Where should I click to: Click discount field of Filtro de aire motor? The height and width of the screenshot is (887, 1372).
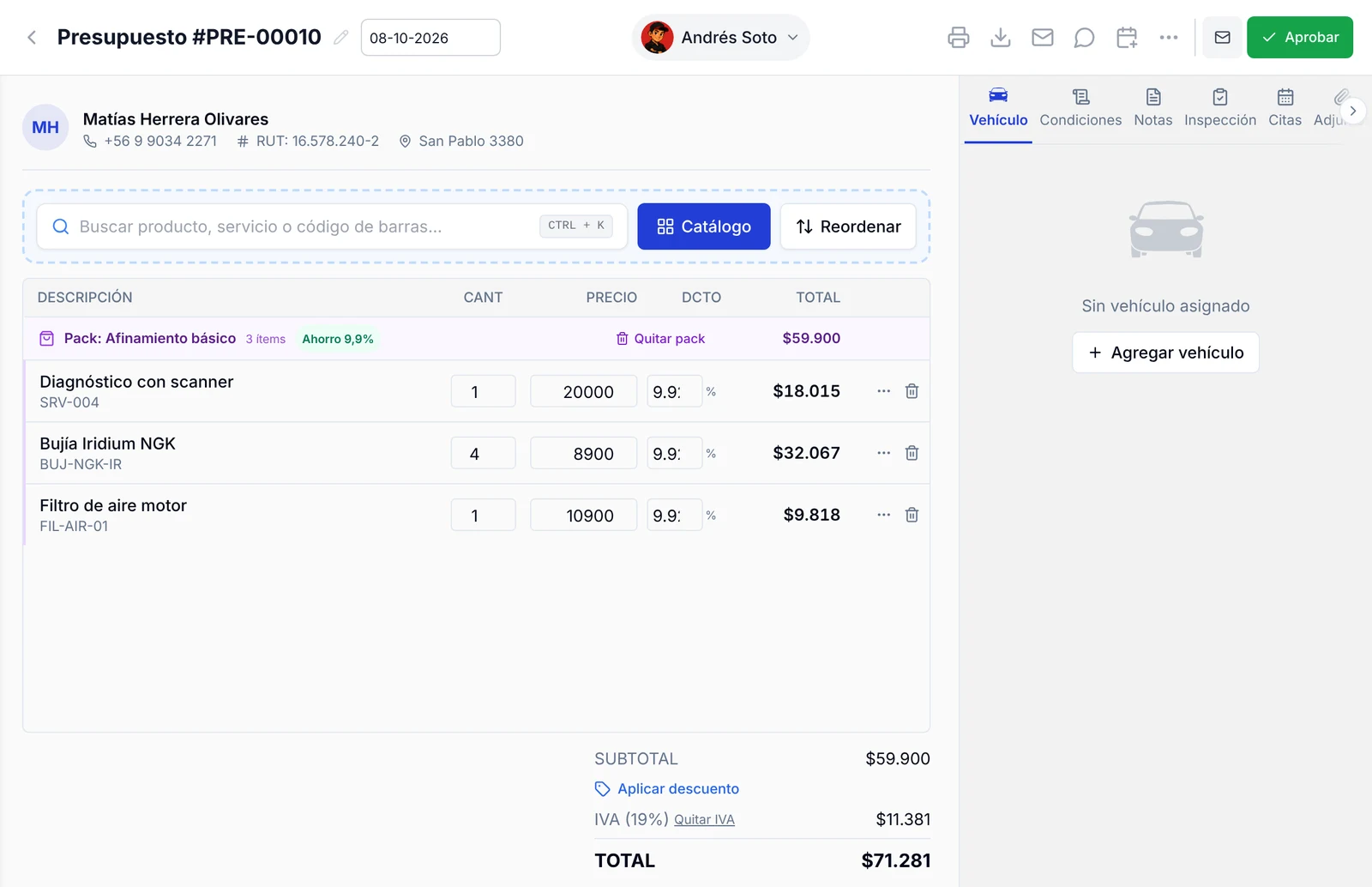coord(675,515)
